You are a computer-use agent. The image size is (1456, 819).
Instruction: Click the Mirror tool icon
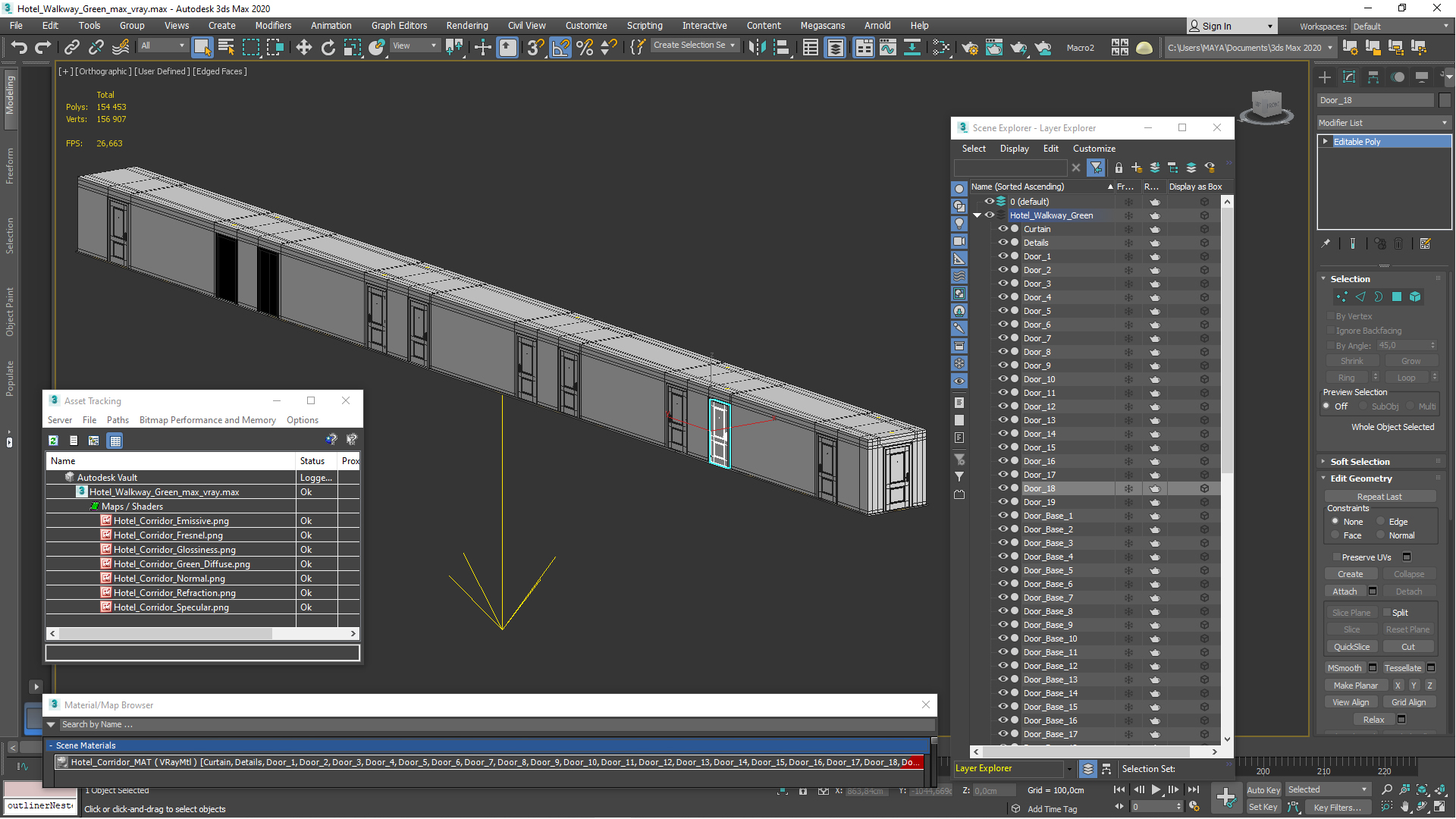tap(757, 48)
